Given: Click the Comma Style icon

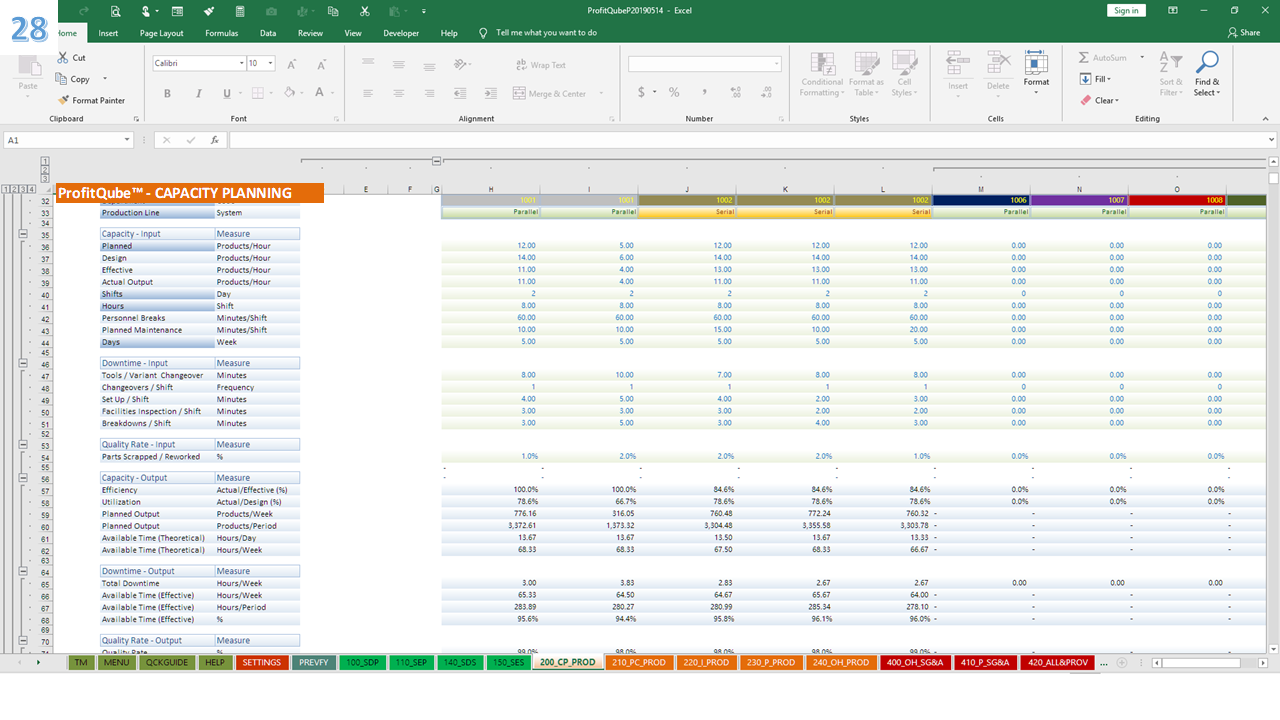Looking at the screenshot, I should pyautogui.click(x=703, y=92).
